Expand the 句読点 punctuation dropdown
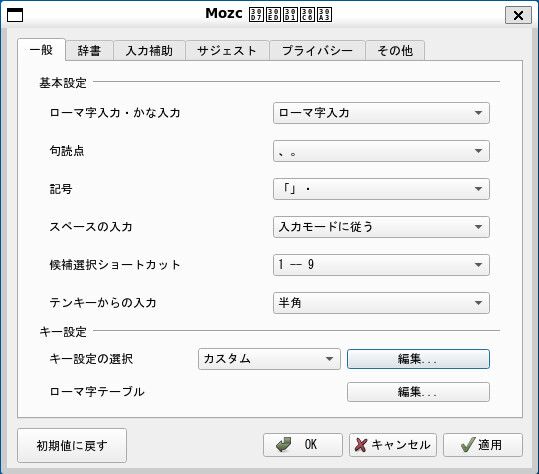This screenshot has width=539, height=474. 381,151
